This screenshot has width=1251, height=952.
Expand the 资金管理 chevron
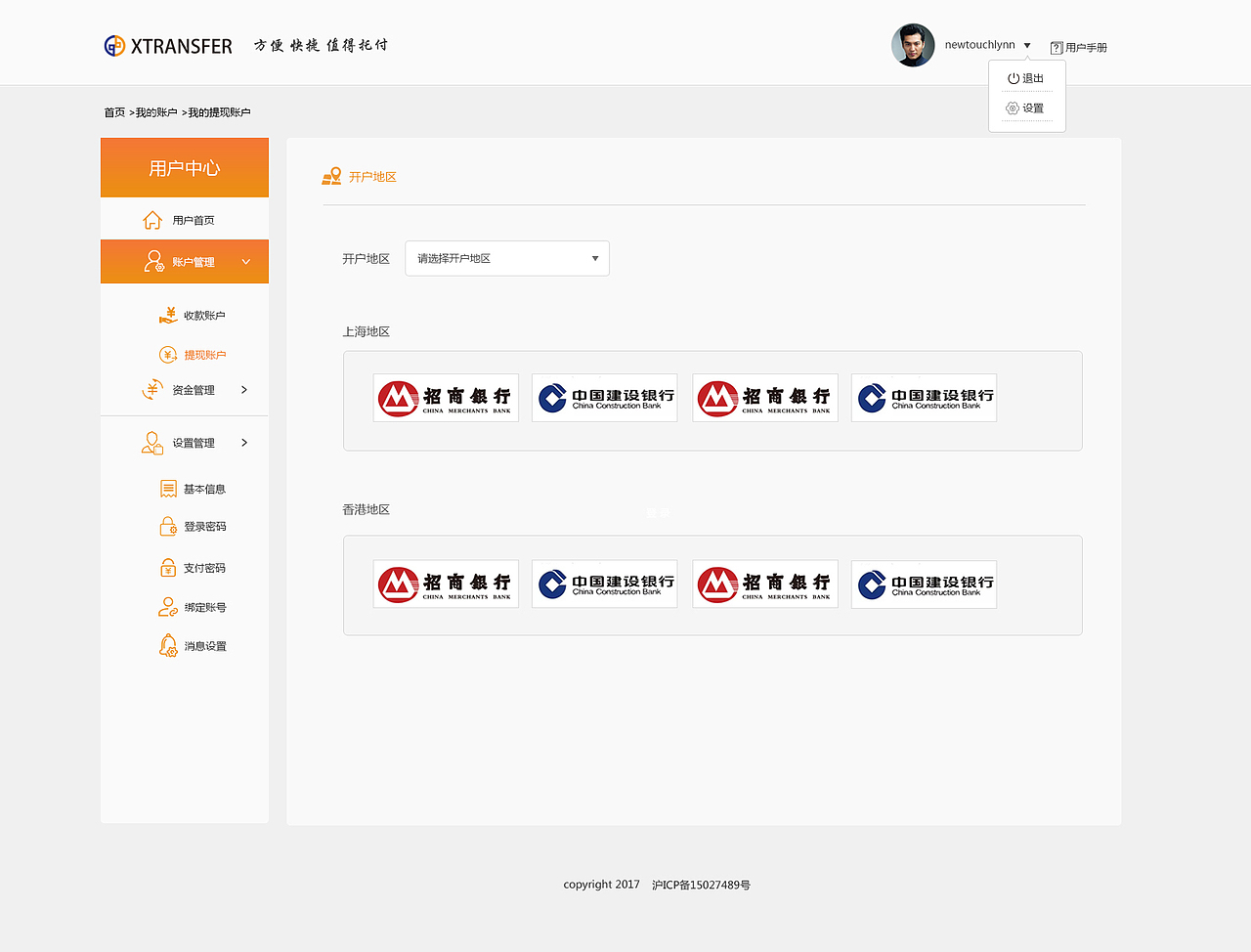point(244,390)
